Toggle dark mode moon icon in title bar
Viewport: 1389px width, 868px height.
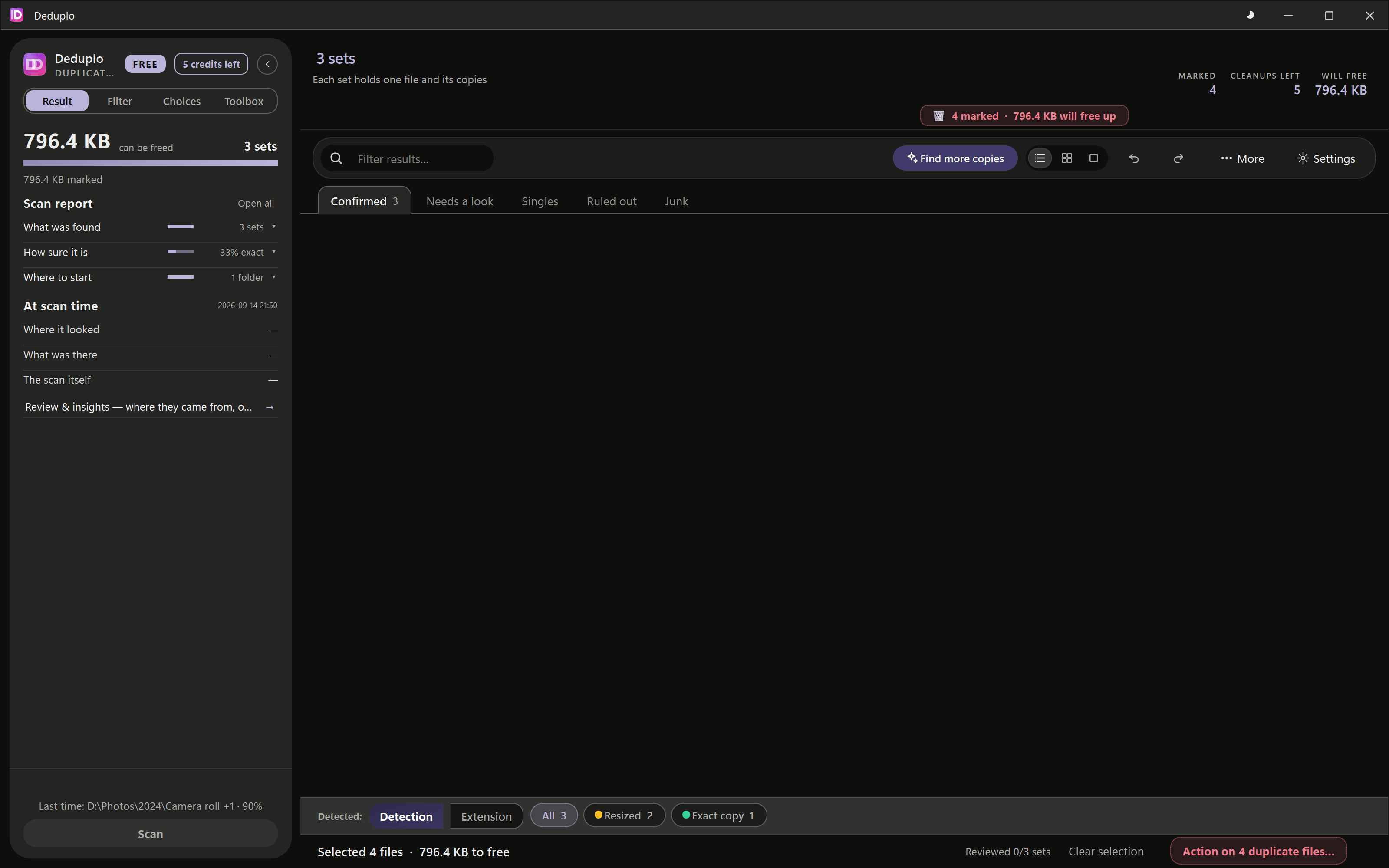point(1250,16)
